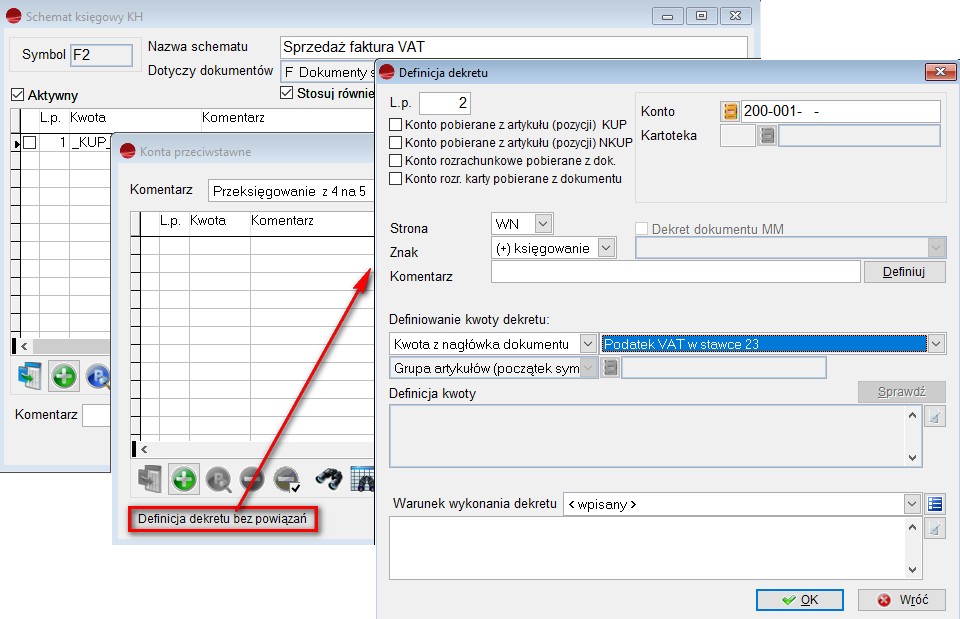This screenshot has height=619, width=960.
Task: Uncheck the Aktywny checkbox
Action: tap(17, 95)
